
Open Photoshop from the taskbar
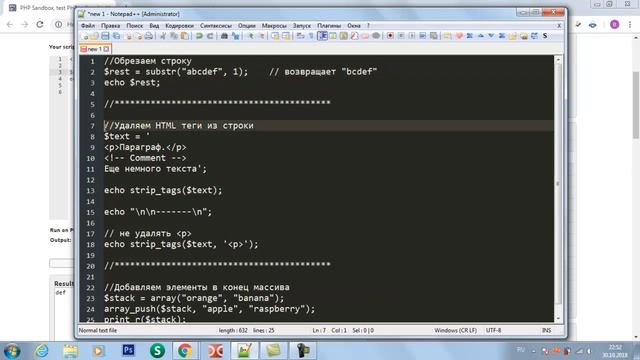pos(128,351)
